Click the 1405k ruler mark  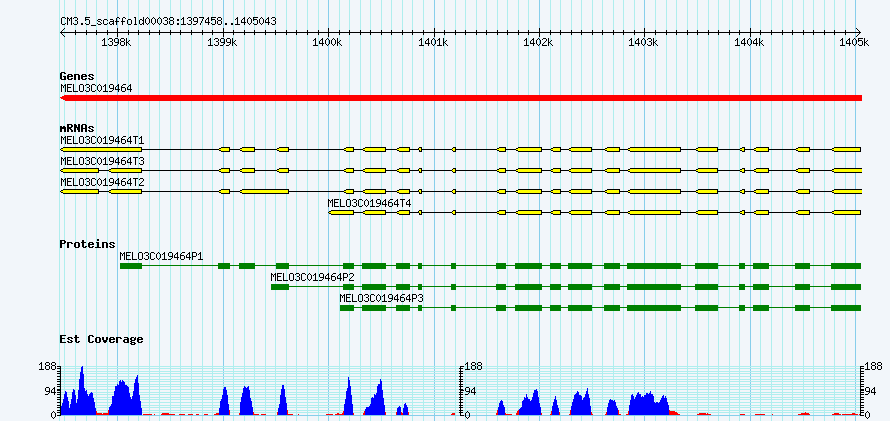(x=855, y=42)
